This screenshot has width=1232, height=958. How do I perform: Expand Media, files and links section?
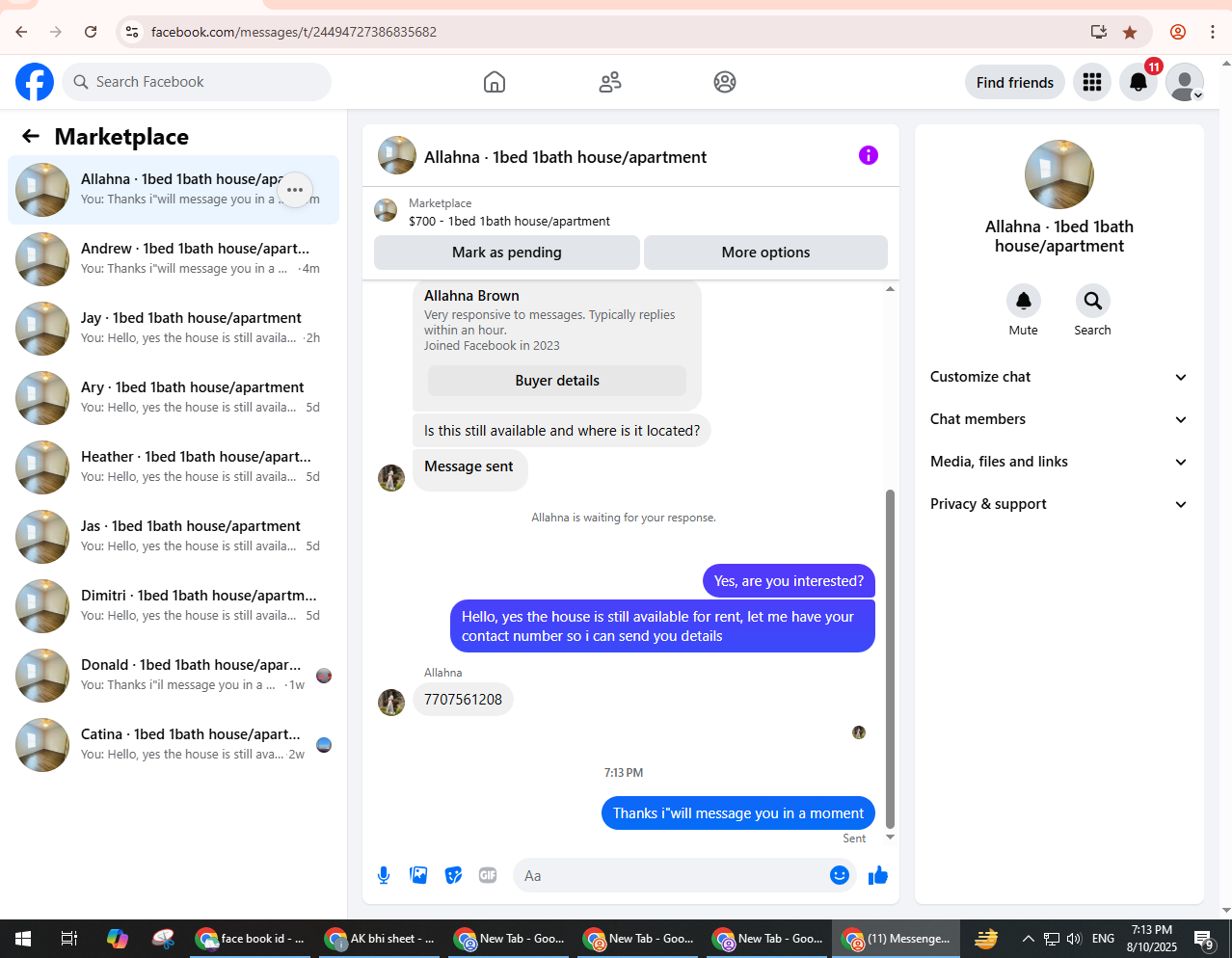[x=1058, y=462]
